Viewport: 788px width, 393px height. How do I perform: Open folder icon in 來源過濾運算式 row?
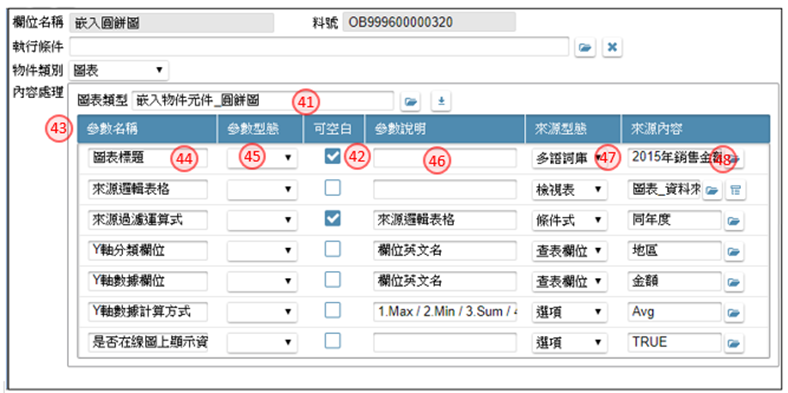734,220
